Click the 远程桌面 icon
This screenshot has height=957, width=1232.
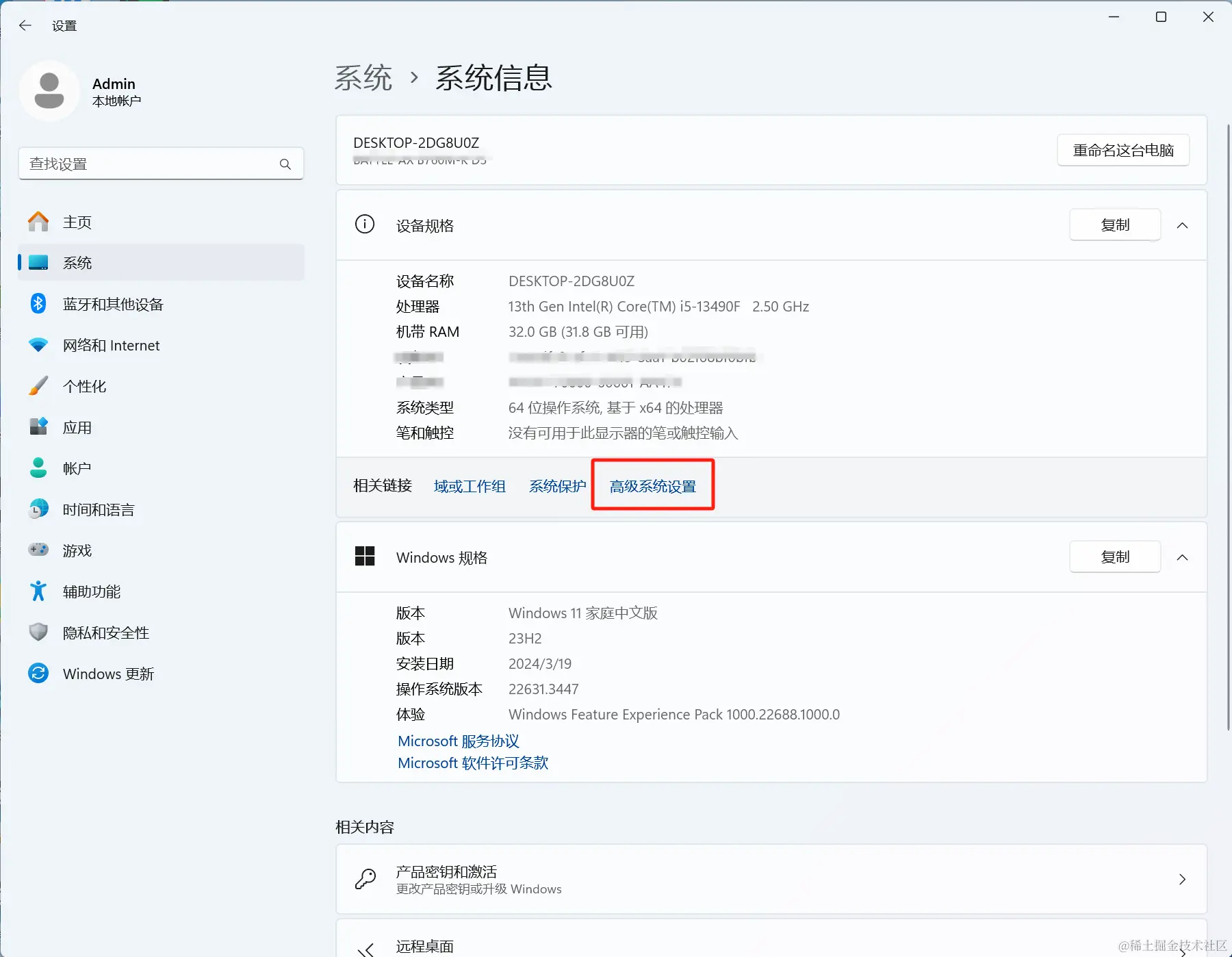[366, 949]
